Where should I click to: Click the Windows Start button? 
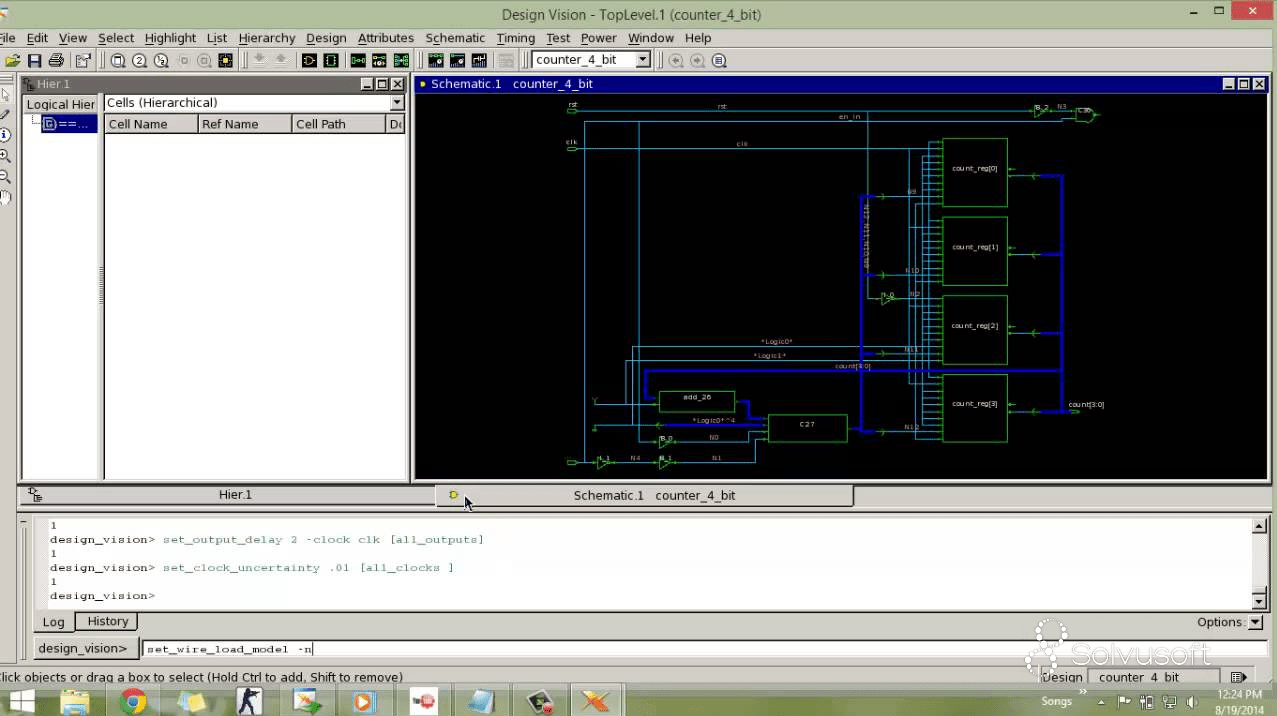21,701
